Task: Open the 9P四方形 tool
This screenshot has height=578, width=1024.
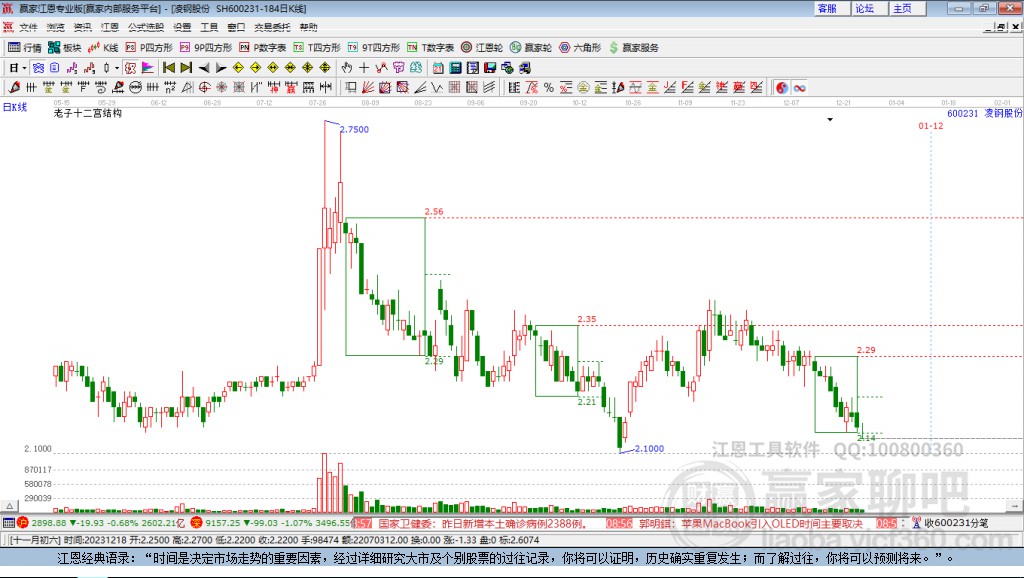Action: [206, 48]
